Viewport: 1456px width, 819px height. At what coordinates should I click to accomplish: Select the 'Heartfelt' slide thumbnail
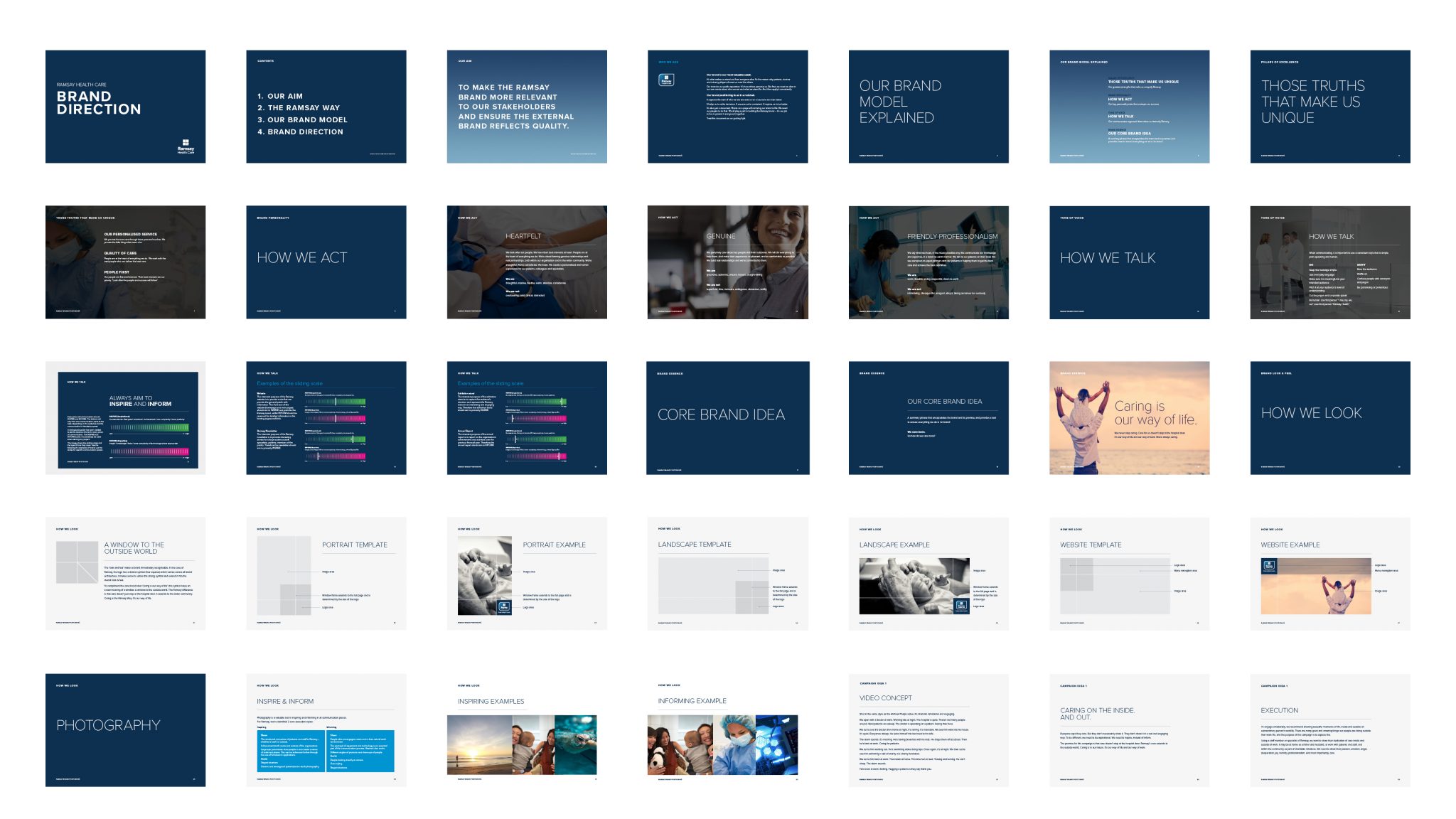pos(527,262)
